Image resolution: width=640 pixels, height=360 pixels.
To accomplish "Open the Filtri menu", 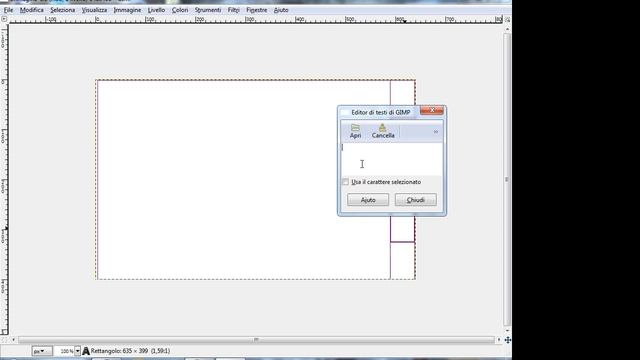I will (x=233, y=10).
